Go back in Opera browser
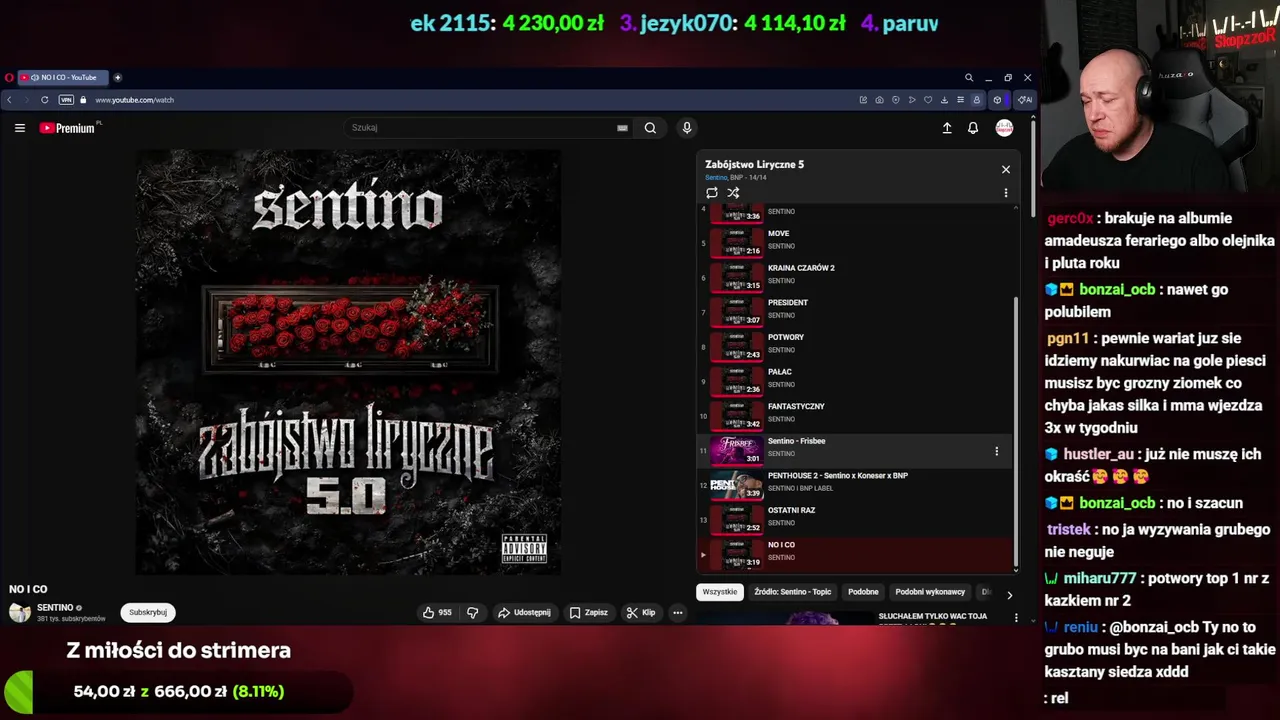Screen dimensions: 1280x720 tap(9, 100)
